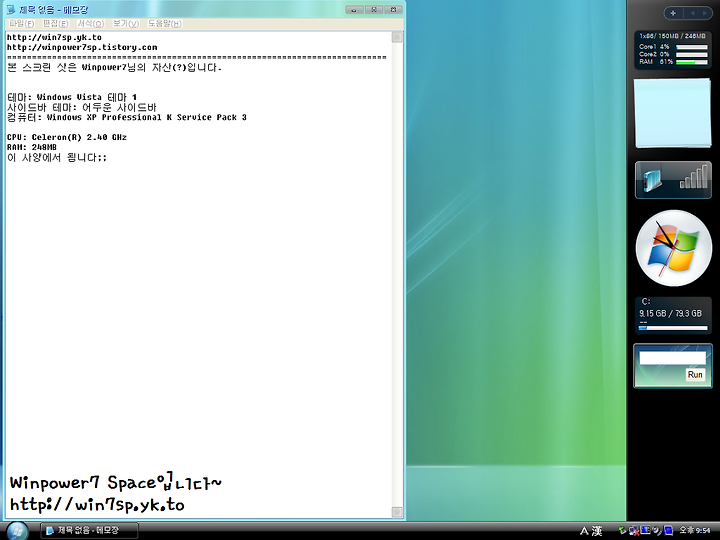
Task: Click the green safely remove hardware tray icon
Action: pos(623,530)
